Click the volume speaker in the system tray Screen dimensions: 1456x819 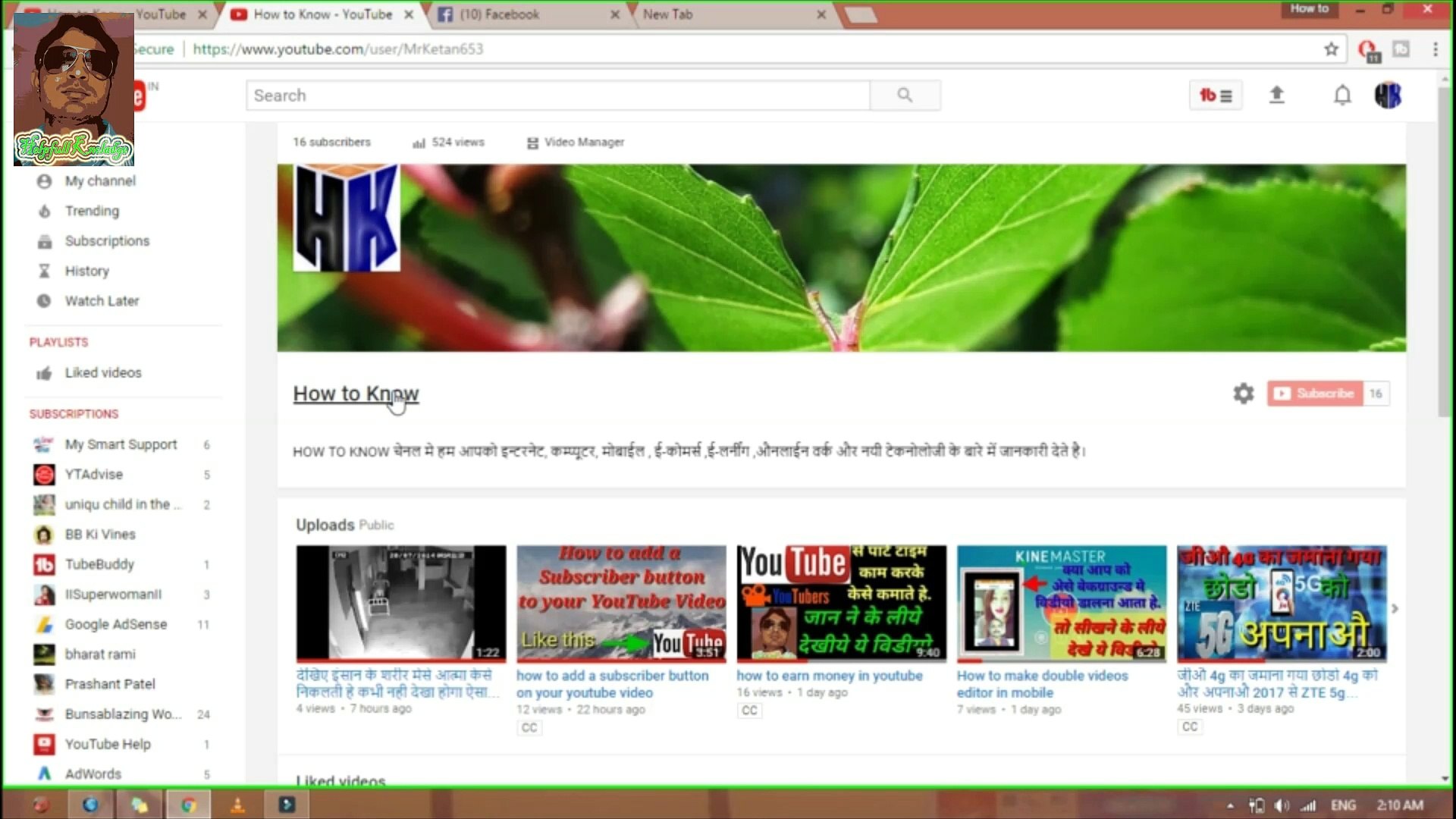pyautogui.click(x=1282, y=805)
